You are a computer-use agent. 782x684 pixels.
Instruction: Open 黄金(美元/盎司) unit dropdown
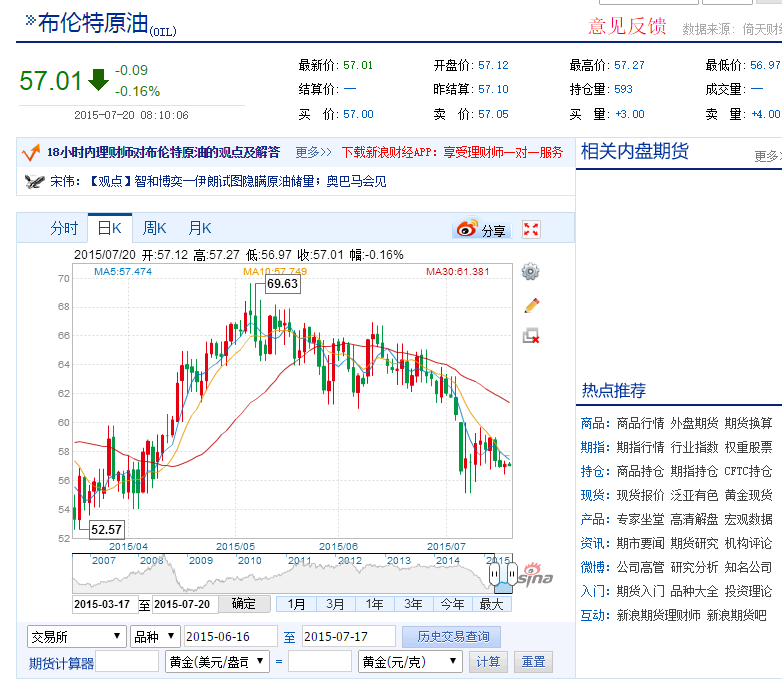tap(217, 662)
